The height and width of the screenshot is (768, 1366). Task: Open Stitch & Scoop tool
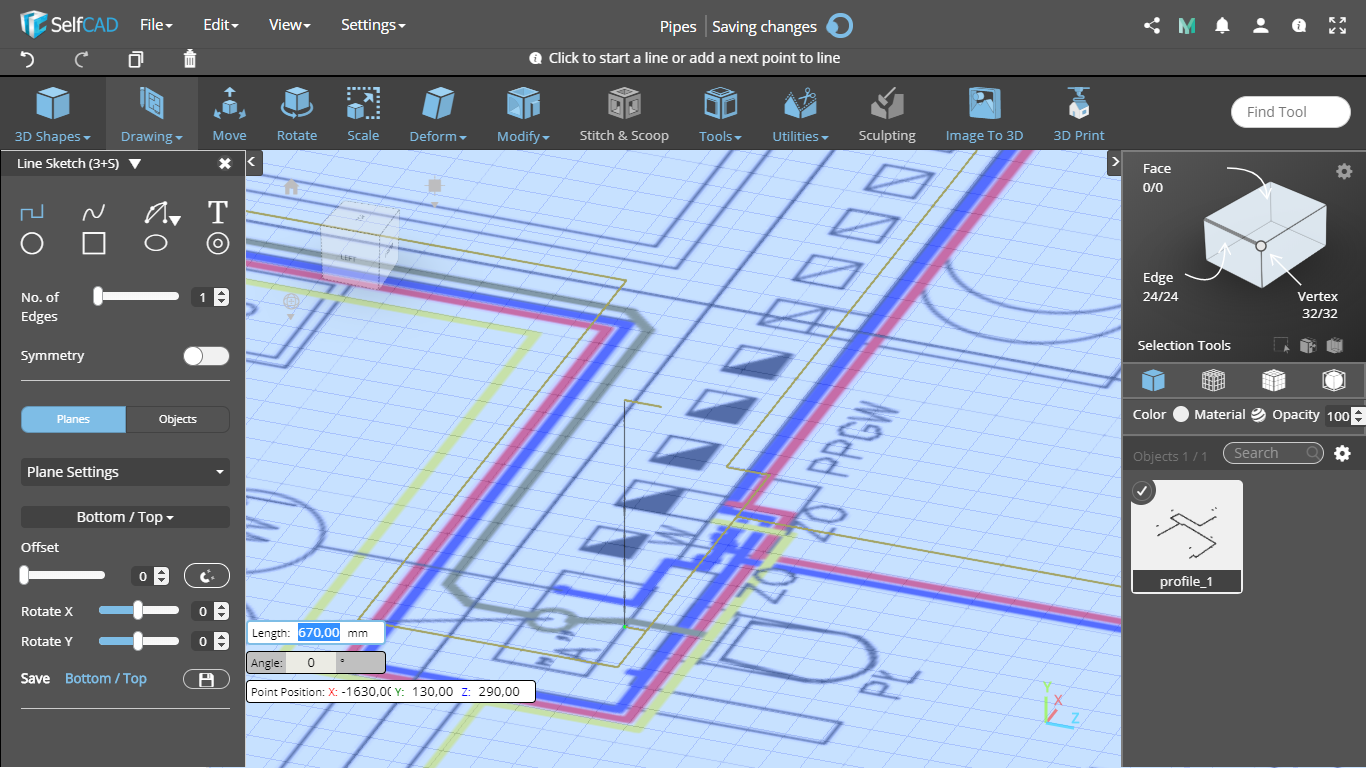pyautogui.click(x=624, y=114)
